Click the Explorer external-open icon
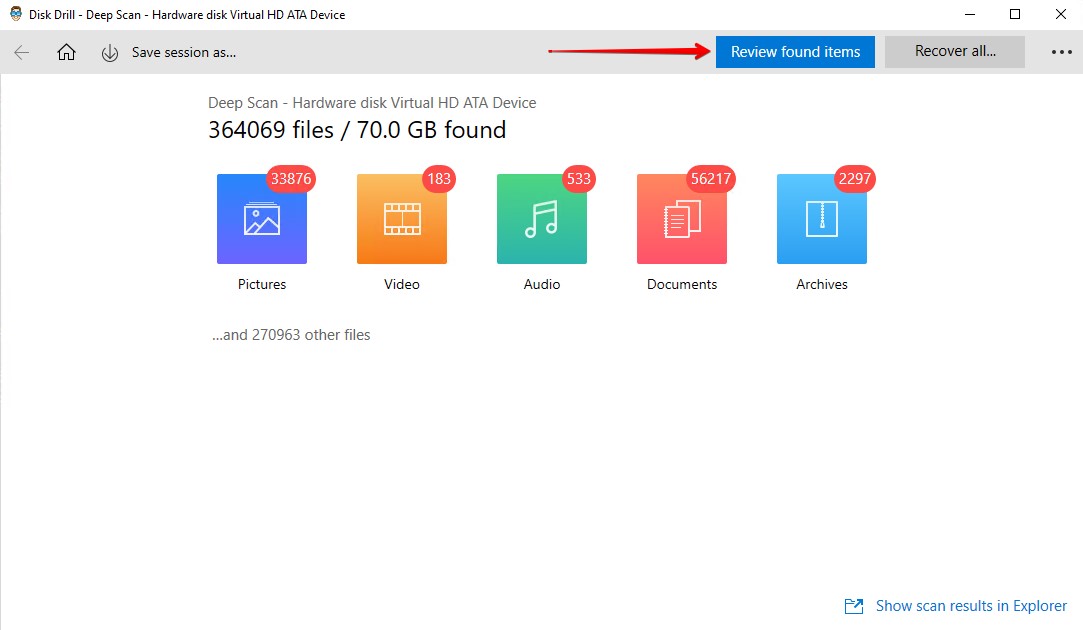 coord(854,606)
